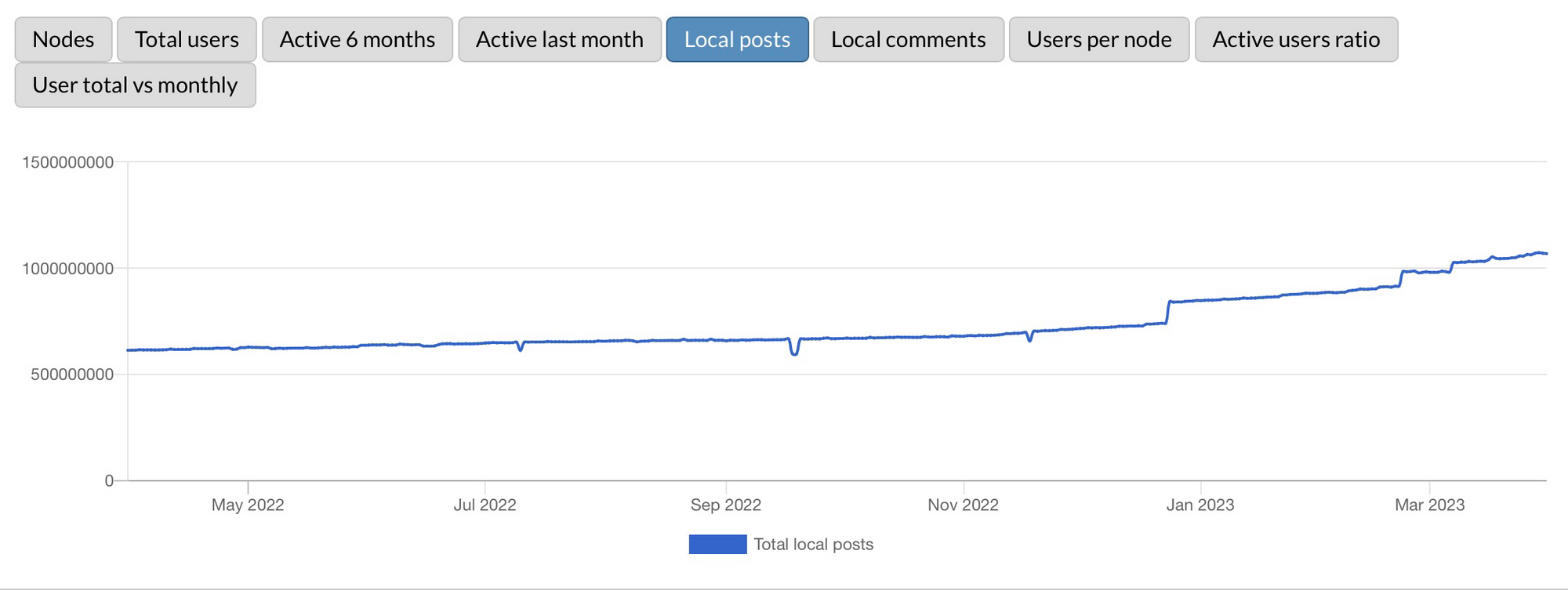Select the Active users ratio tab
The width and height of the screenshot is (1568, 590).
1295,39
